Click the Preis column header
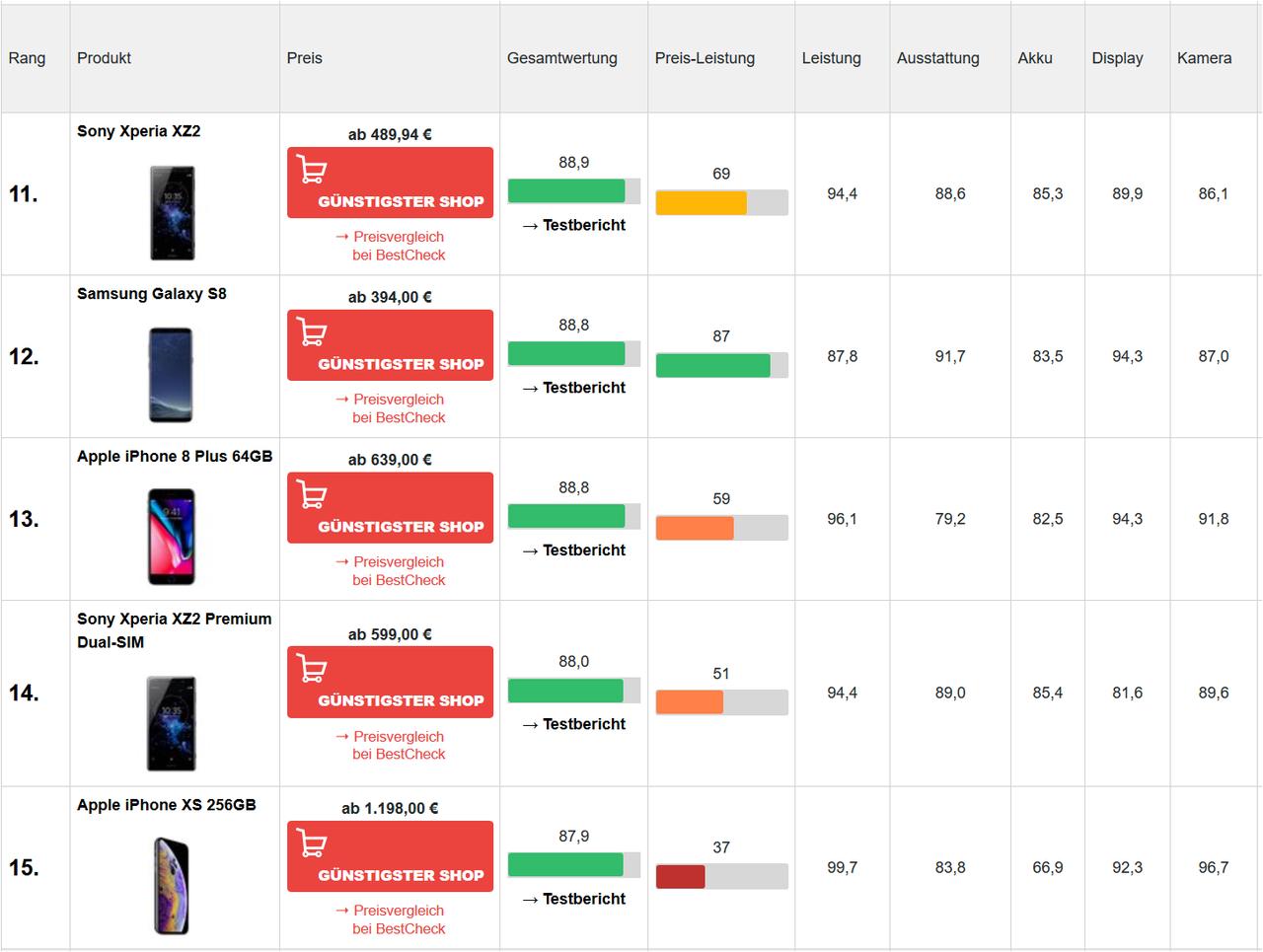 click(x=305, y=58)
